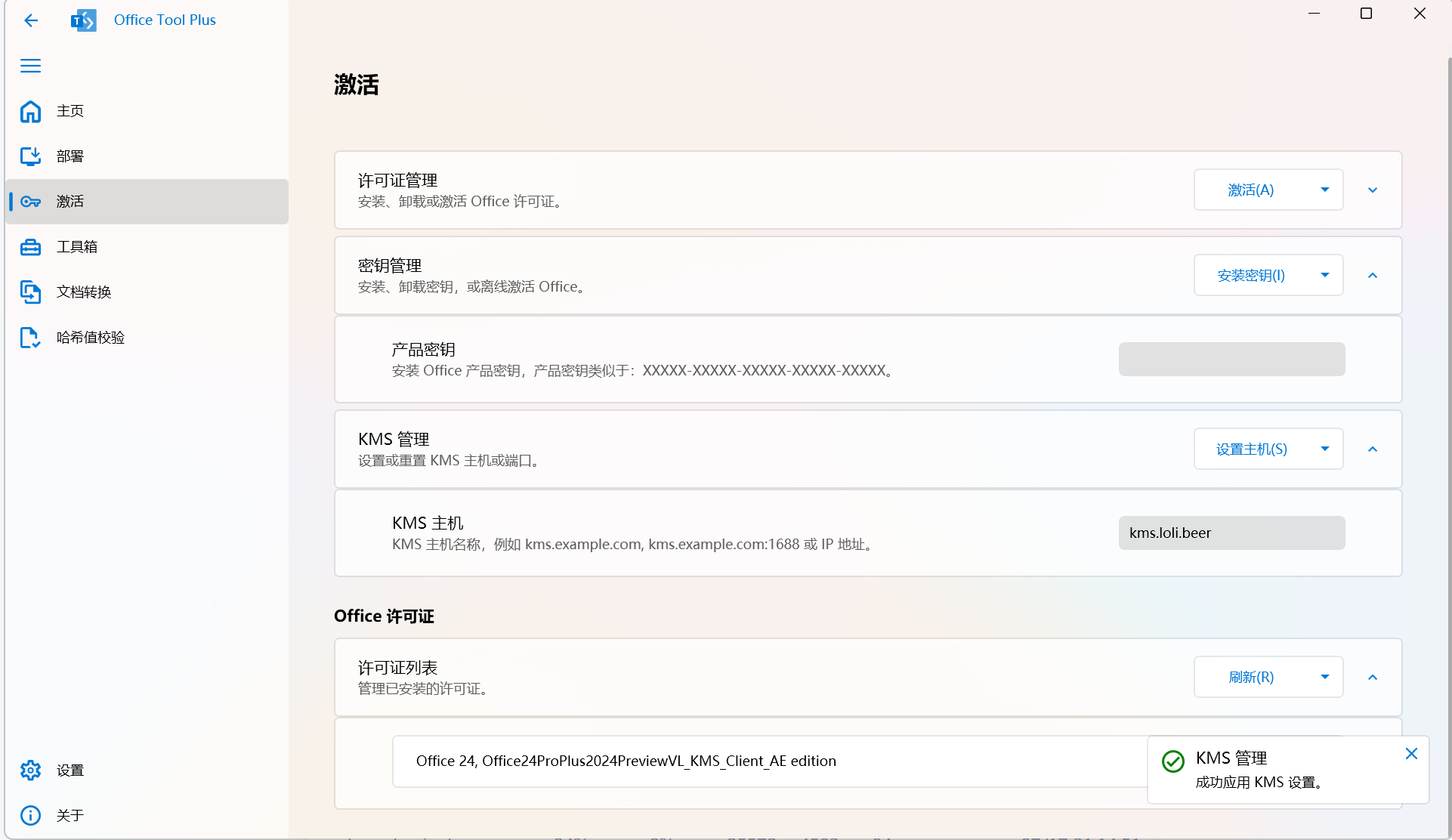This screenshot has width=1452, height=840.
Task: Go to the 部署 deploy section
Action: point(70,156)
